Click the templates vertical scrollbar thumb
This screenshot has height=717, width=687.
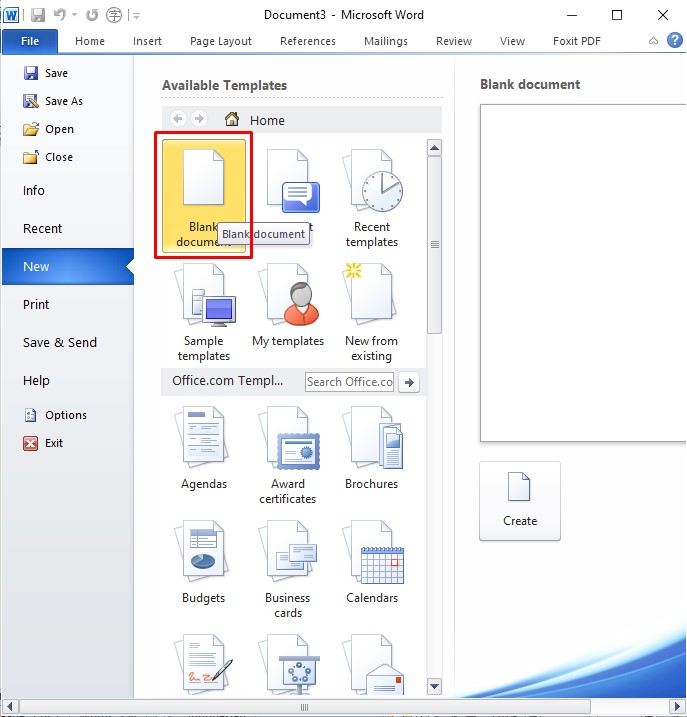[435, 245]
